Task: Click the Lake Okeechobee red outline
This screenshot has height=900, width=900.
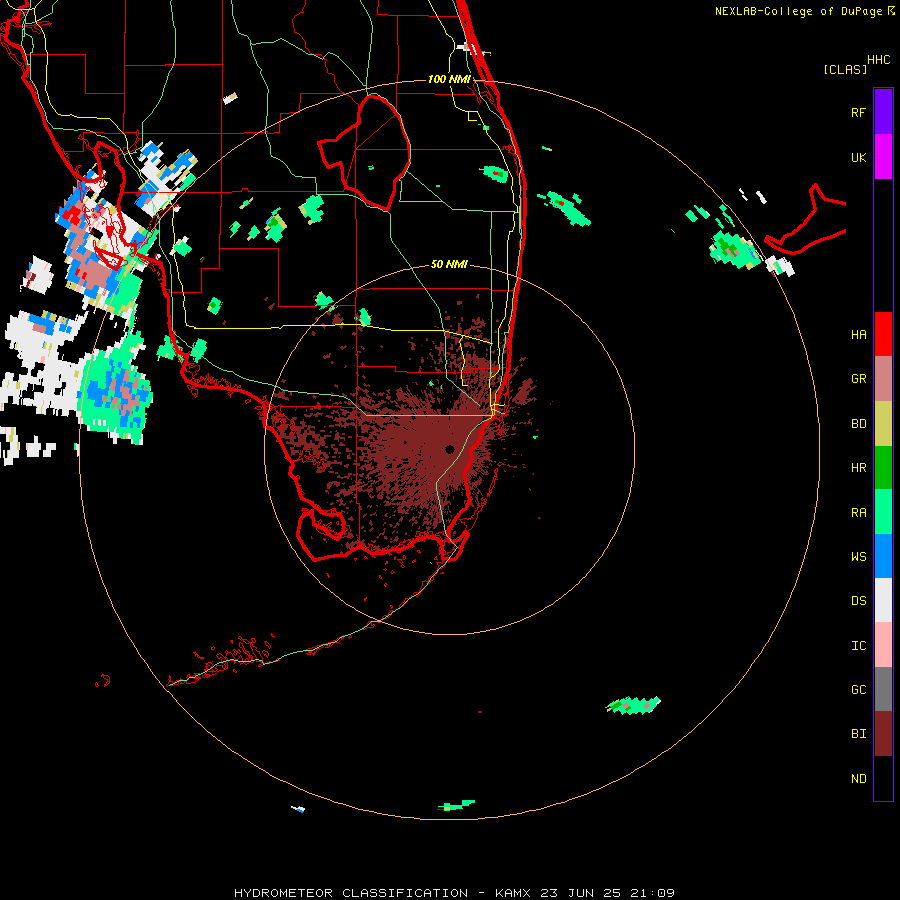Action: coord(364,154)
